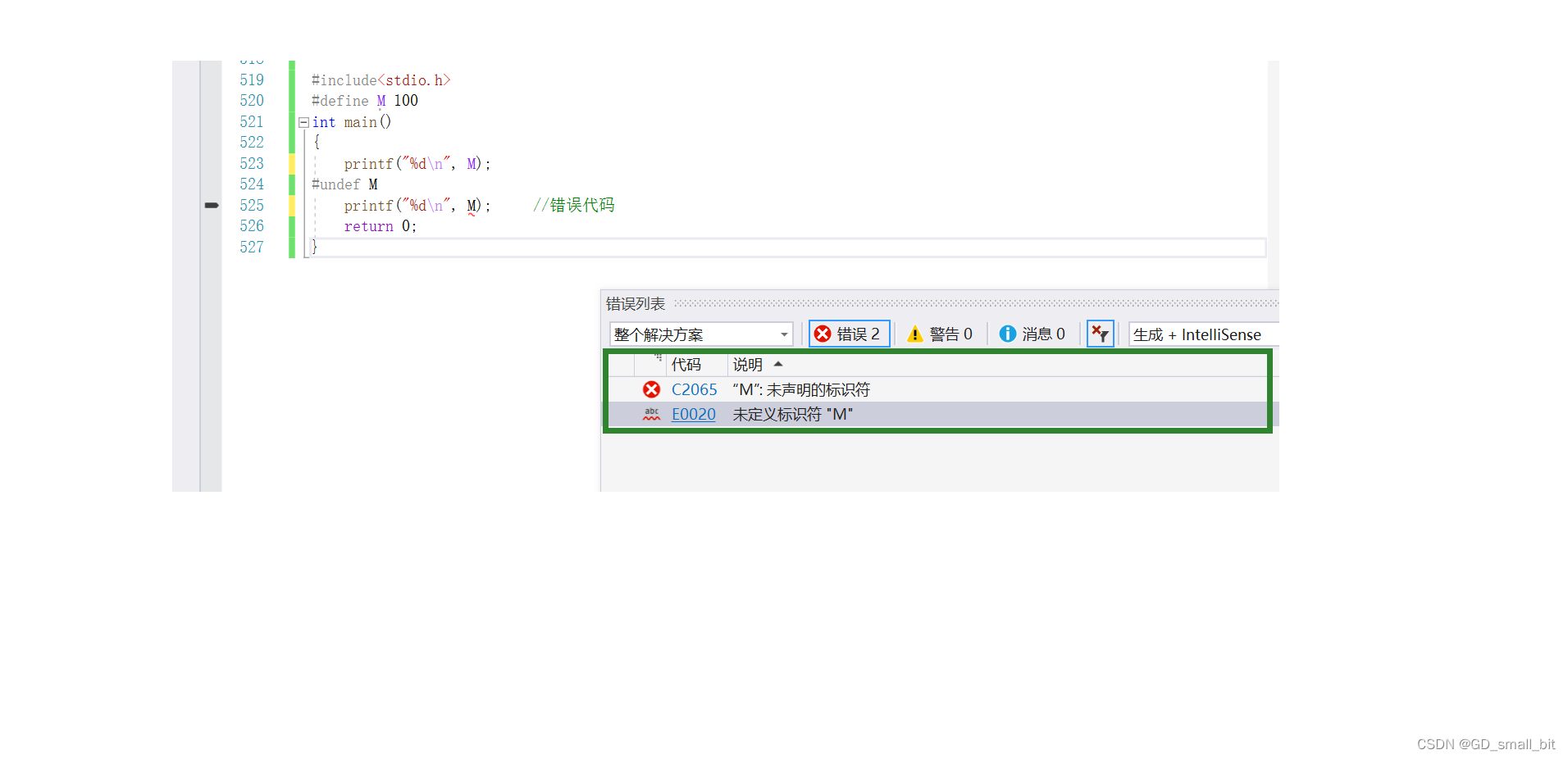The width and height of the screenshot is (1568, 759).
Task: Click the #define M 100 line
Action: pyautogui.click(x=365, y=101)
